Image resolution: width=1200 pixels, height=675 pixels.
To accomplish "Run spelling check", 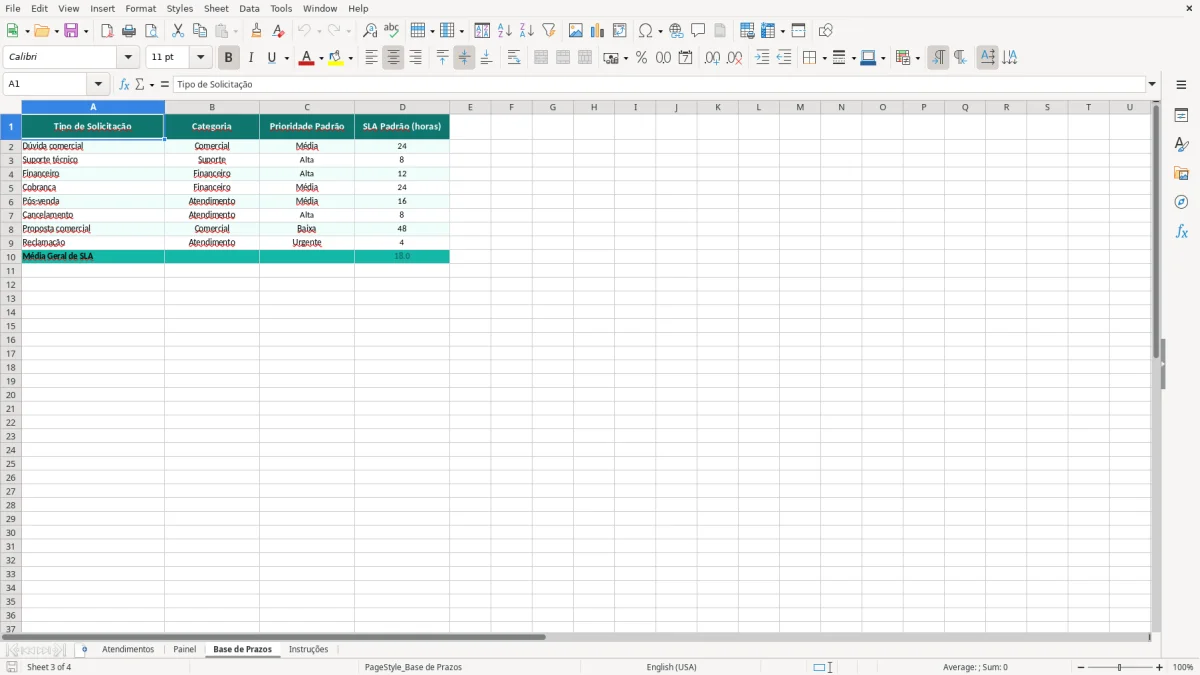I will pos(392,31).
